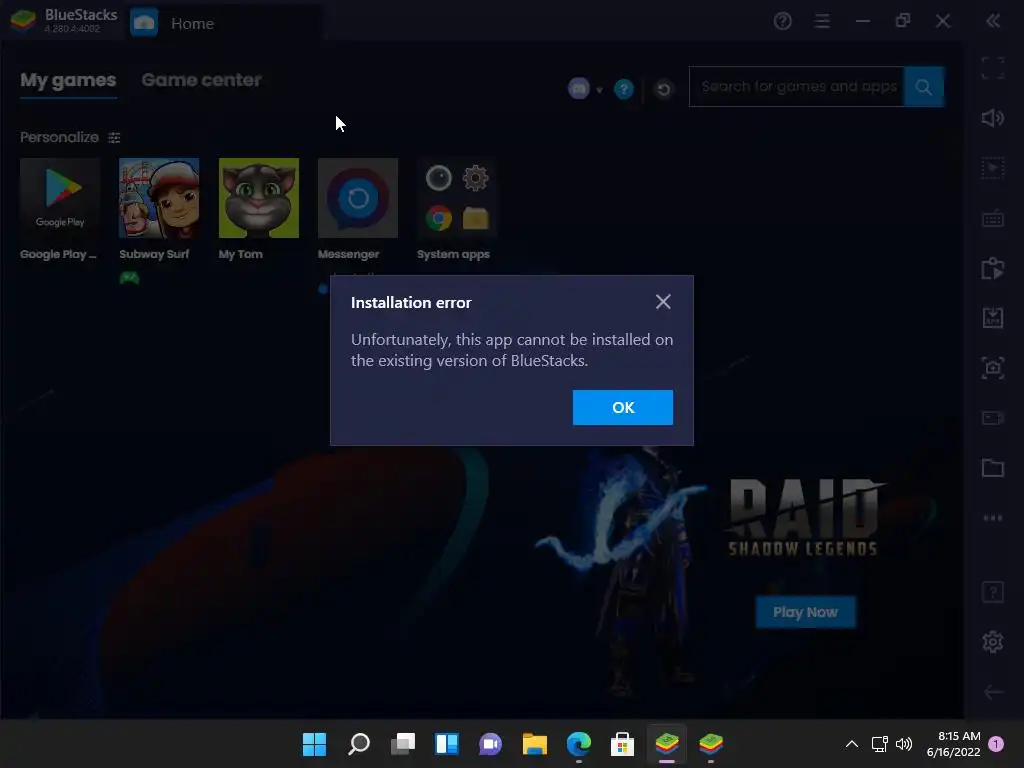Open Personalize settings icon

coord(114,138)
